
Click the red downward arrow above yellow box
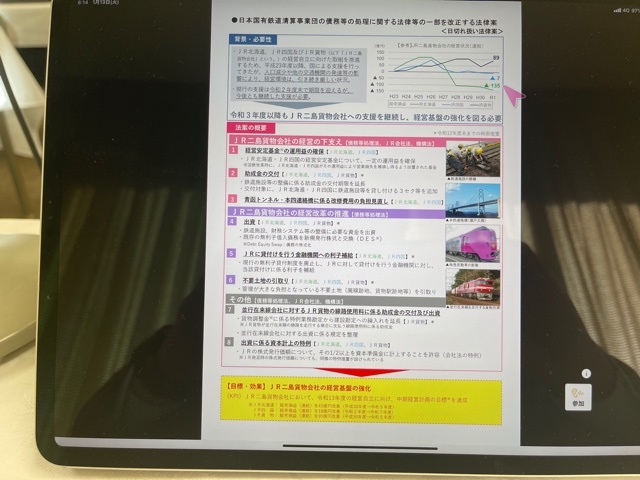[361, 372]
